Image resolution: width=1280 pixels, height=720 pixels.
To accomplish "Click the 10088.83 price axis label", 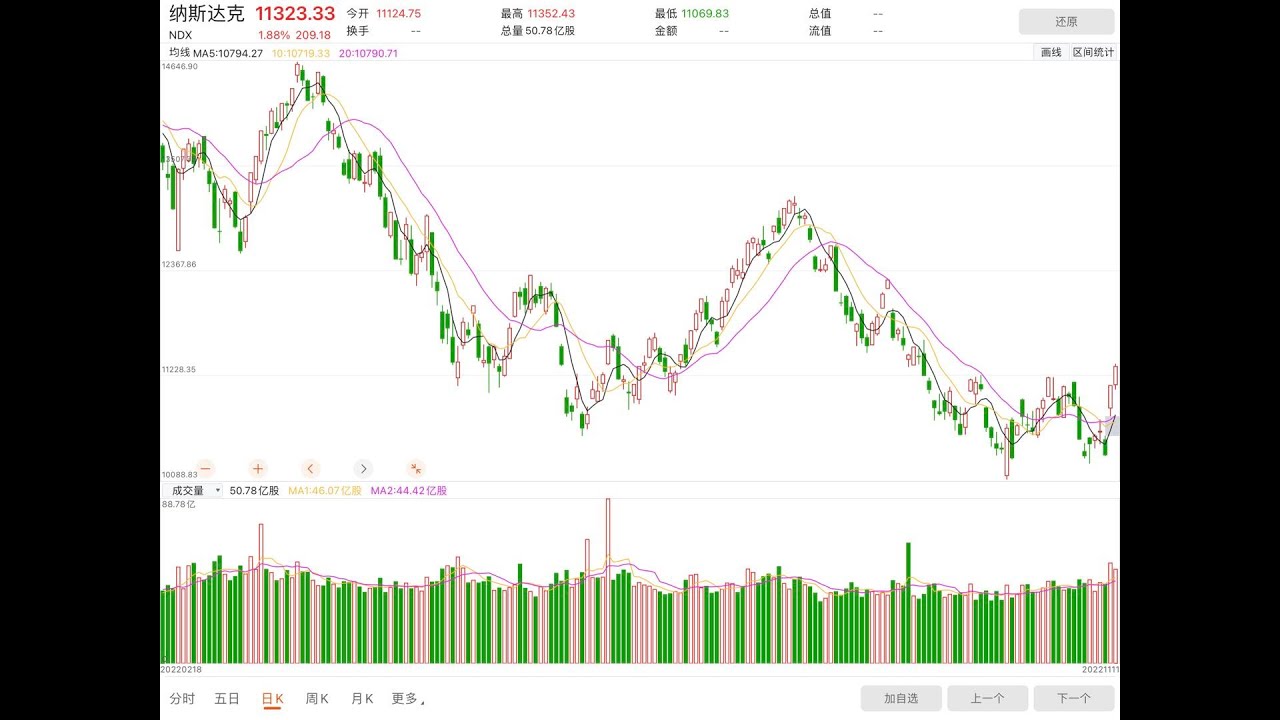I will [179, 475].
